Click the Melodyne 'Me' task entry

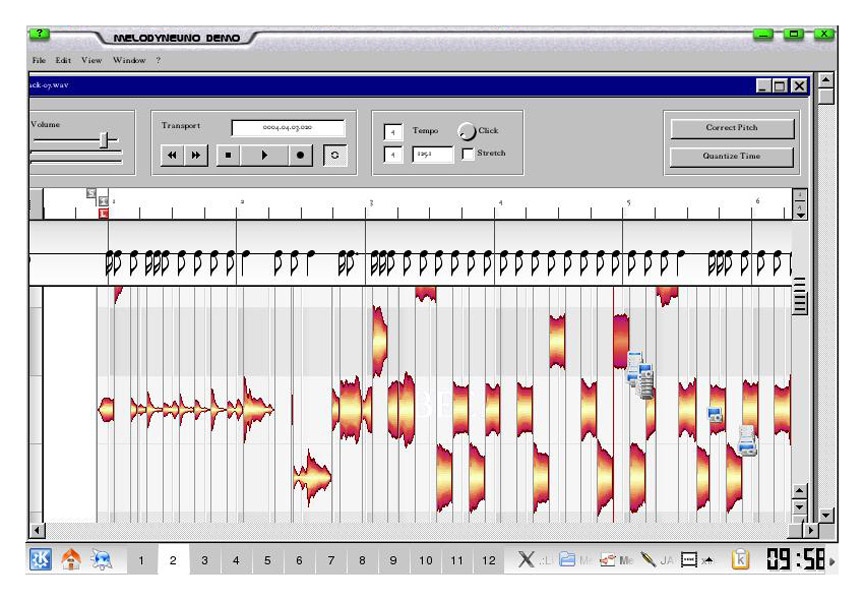tap(617, 560)
